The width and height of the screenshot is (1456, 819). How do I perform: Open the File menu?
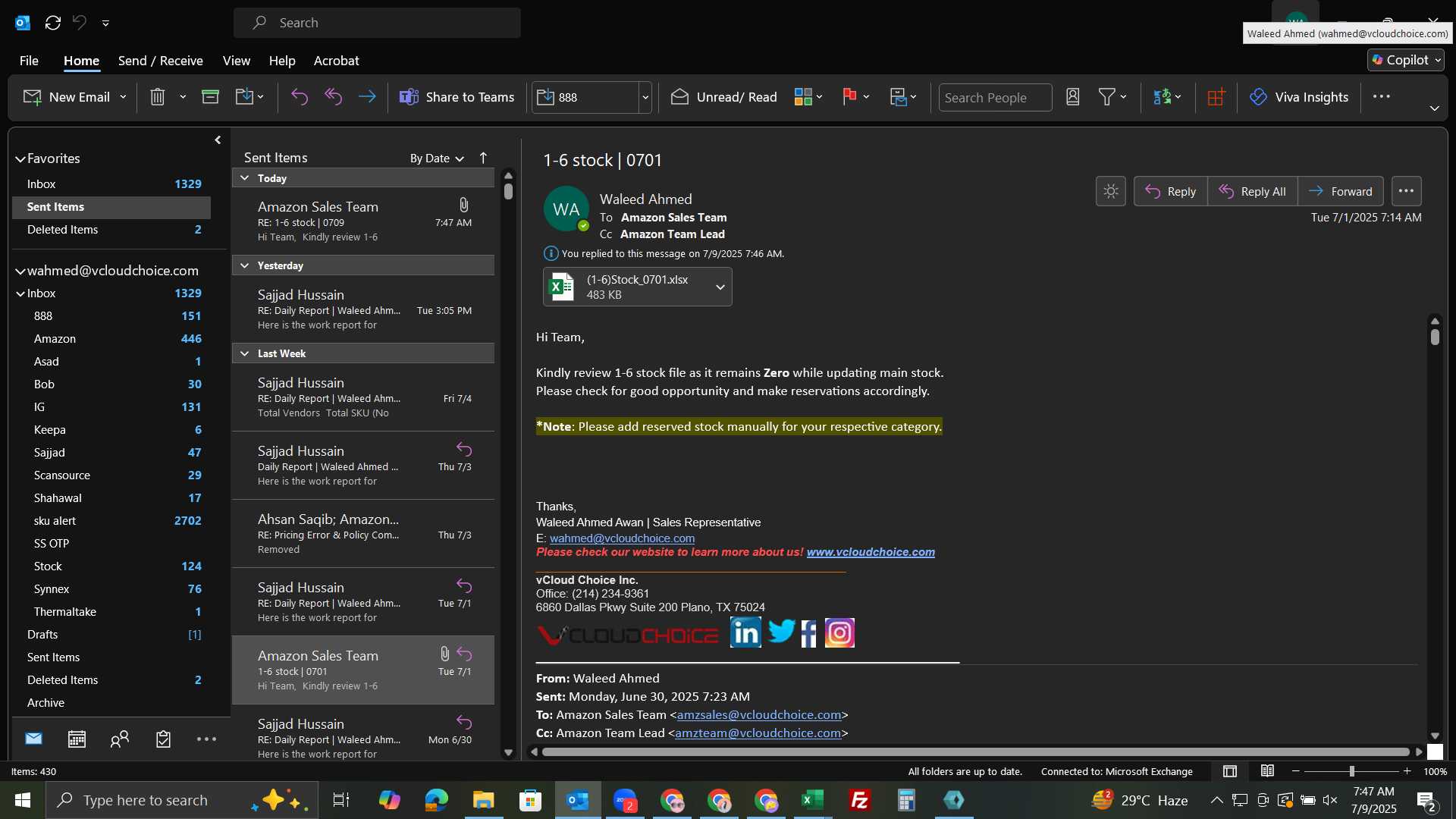(x=29, y=61)
